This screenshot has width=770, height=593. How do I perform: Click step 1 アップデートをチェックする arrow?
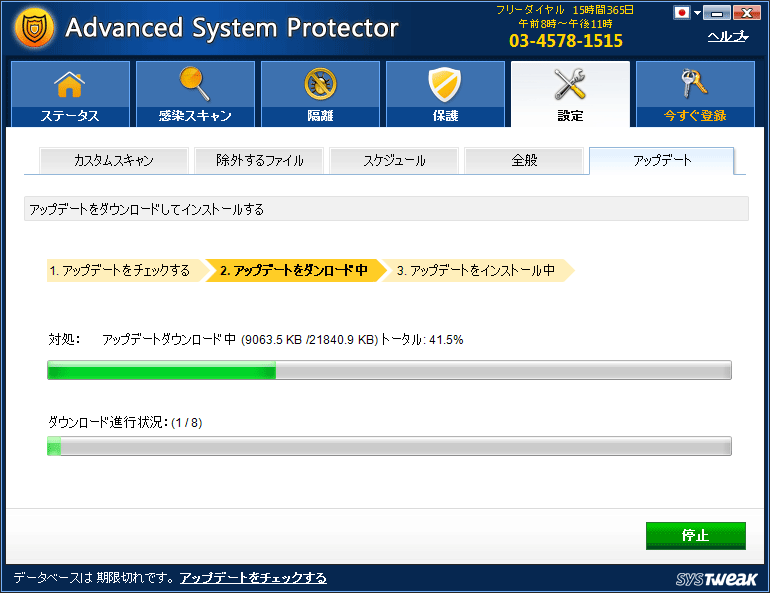pyautogui.click(x=126, y=270)
